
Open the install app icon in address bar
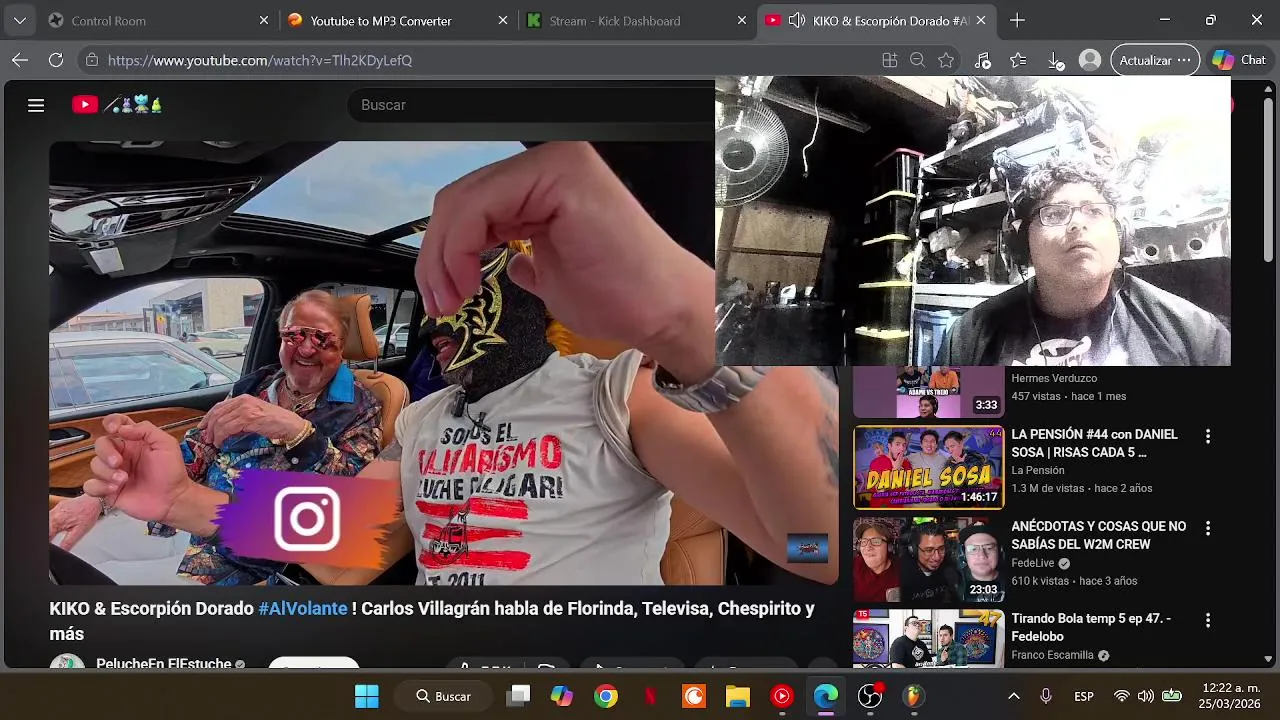(889, 60)
